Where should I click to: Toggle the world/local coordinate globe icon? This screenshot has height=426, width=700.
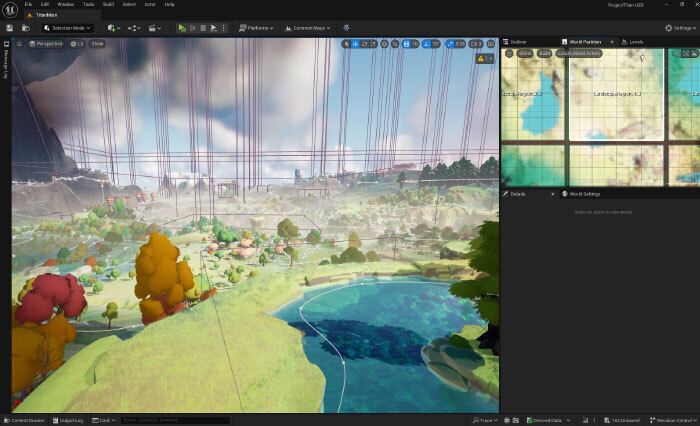click(384, 44)
